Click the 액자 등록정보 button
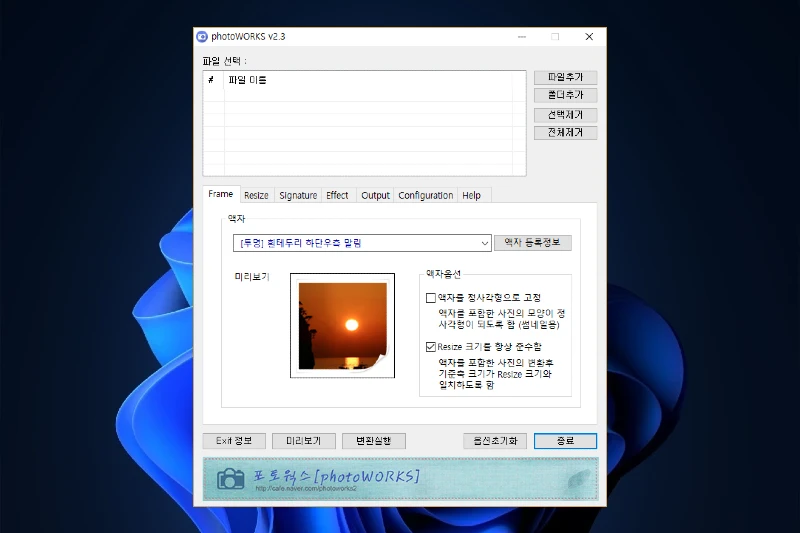800x533 pixels. coord(532,243)
